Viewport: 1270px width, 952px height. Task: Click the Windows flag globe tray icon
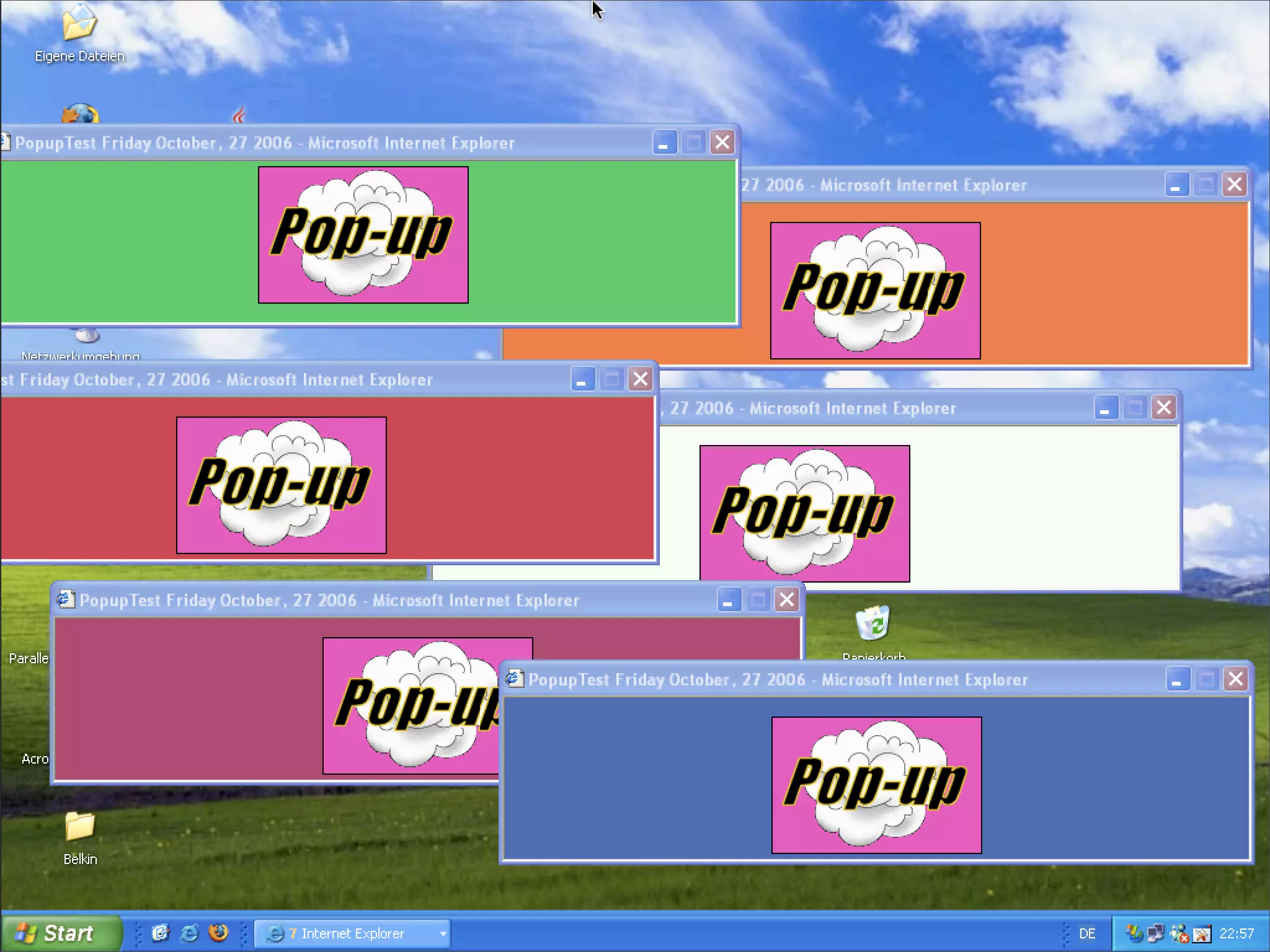(1134, 933)
